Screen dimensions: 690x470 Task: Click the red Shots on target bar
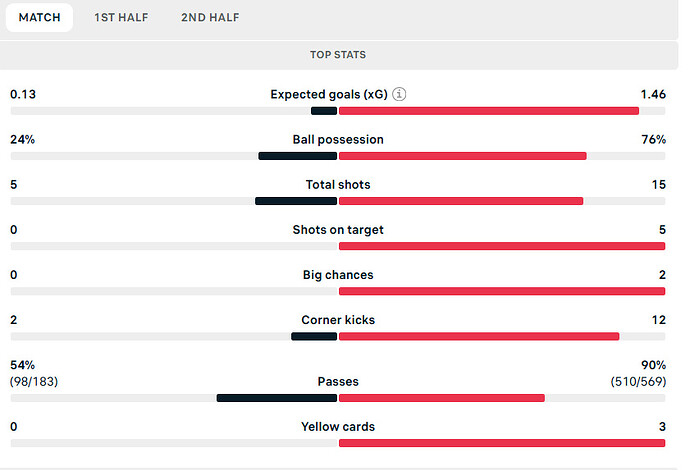[x=502, y=246]
